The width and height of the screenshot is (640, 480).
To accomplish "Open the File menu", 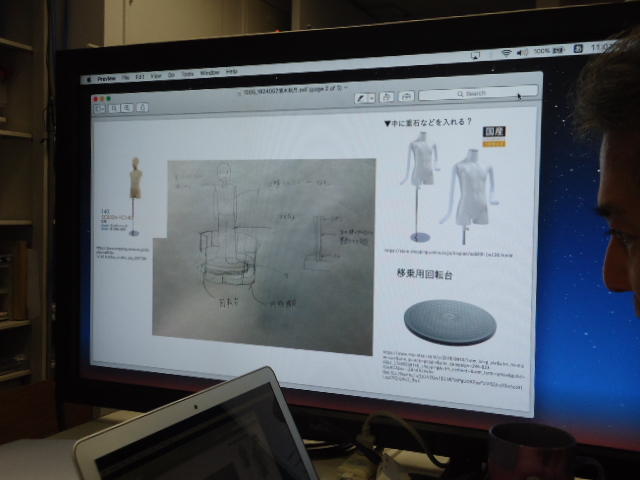I will [x=126, y=78].
